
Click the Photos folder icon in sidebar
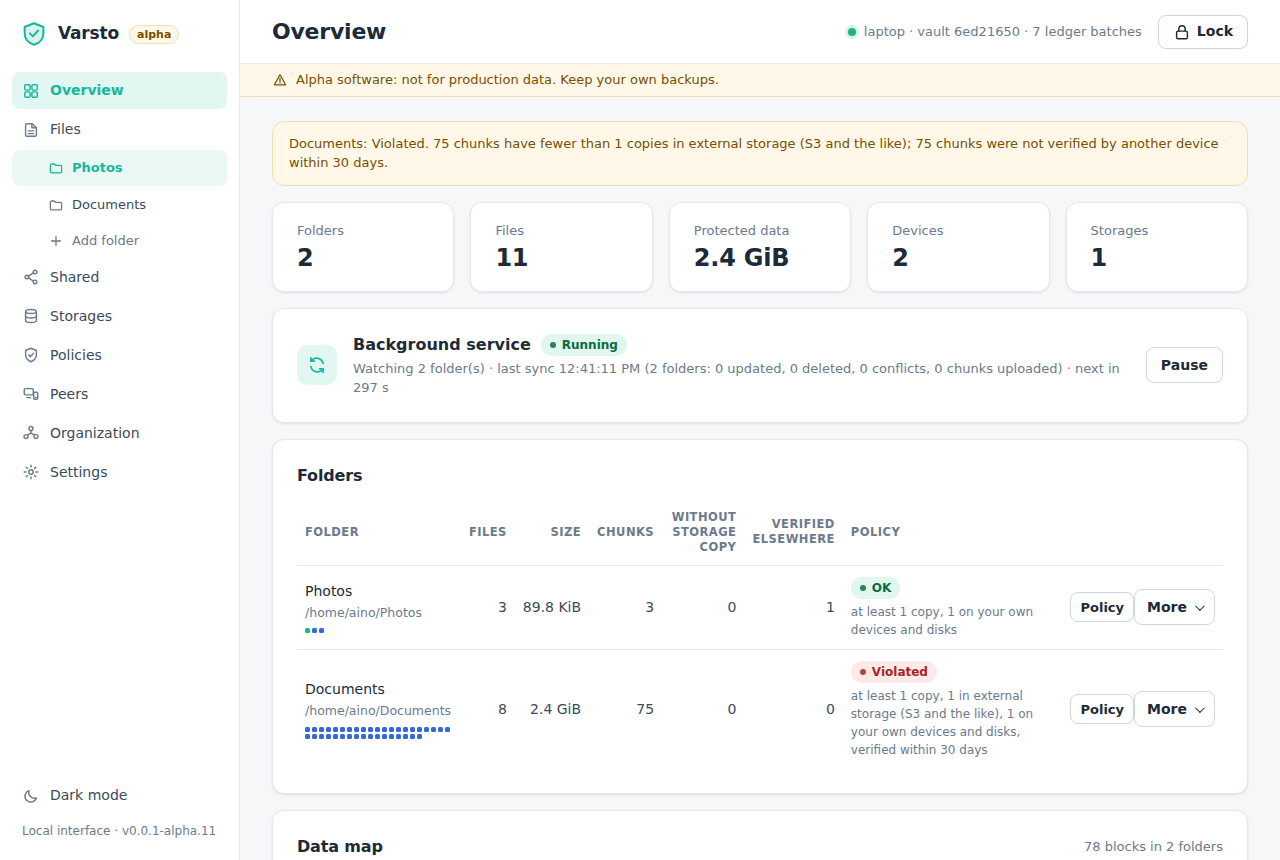(56, 168)
